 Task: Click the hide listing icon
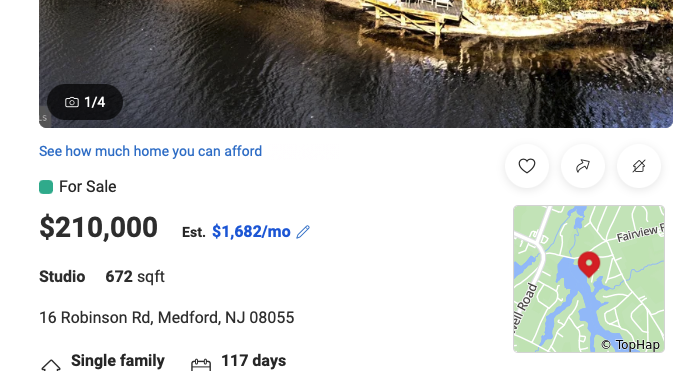639,166
